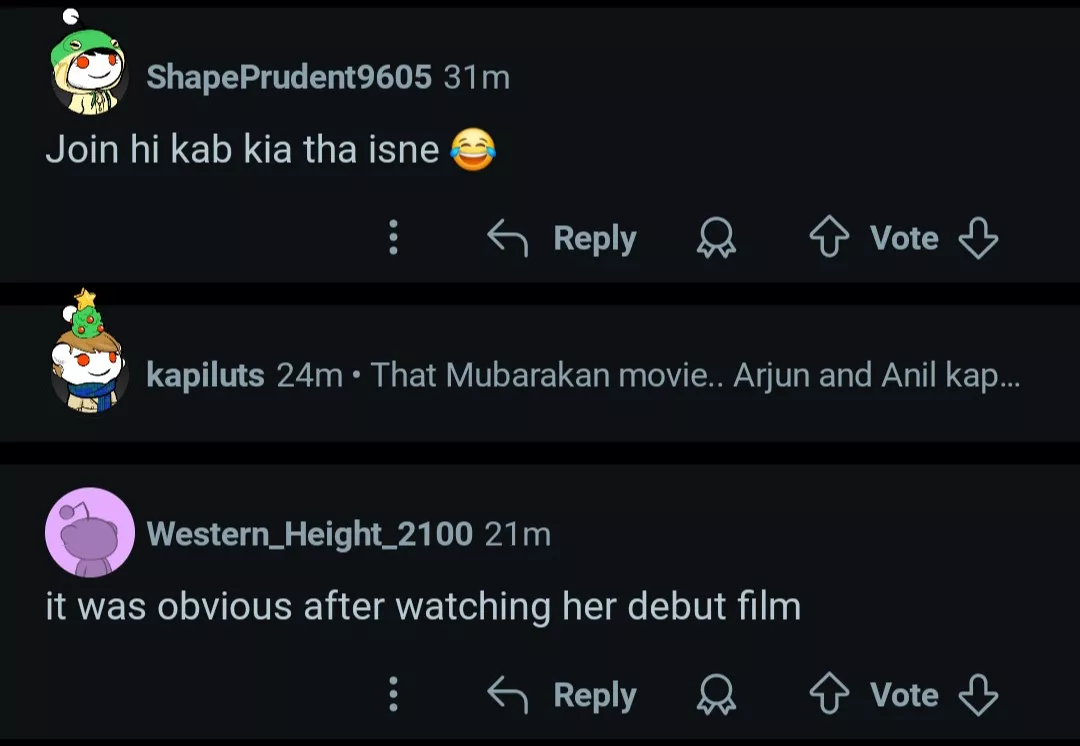Open three-dot menu on ShapePrudent9605's comment
Image resolution: width=1080 pixels, height=746 pixels.
393,238
